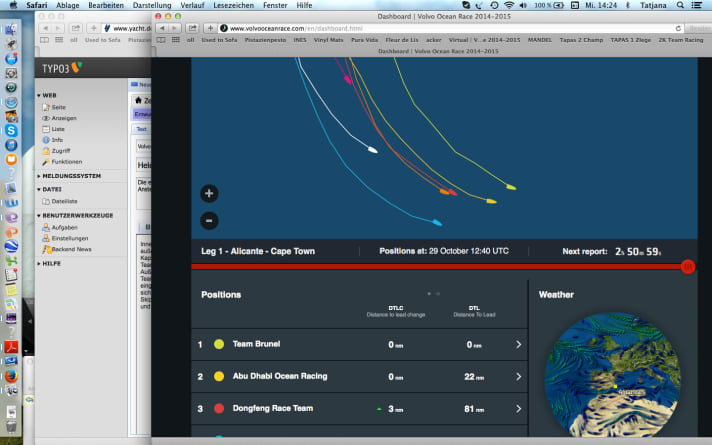Viewport: 712px width, 445px height.
Task: Click the back button in yacht.de window
Action: [45, 28]
